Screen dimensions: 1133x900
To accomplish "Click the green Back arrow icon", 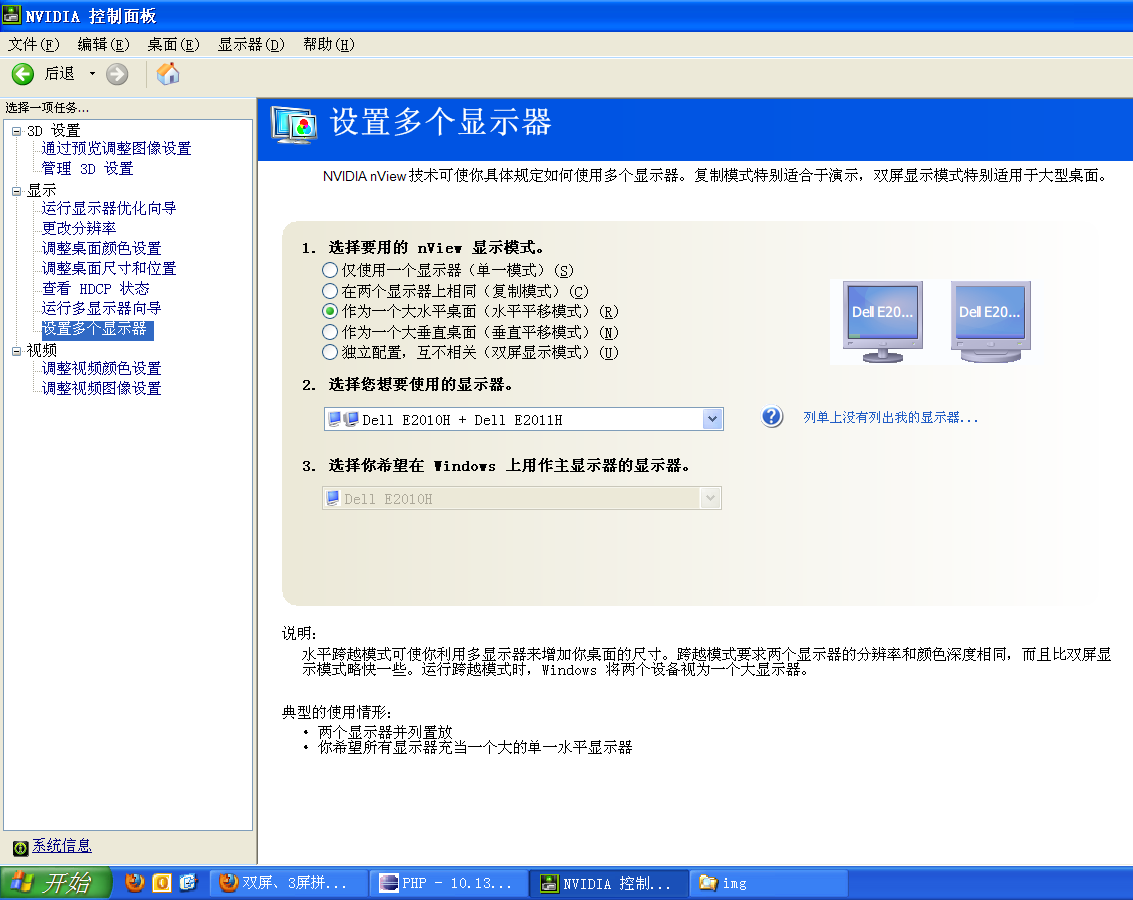I will click(22, 74).
